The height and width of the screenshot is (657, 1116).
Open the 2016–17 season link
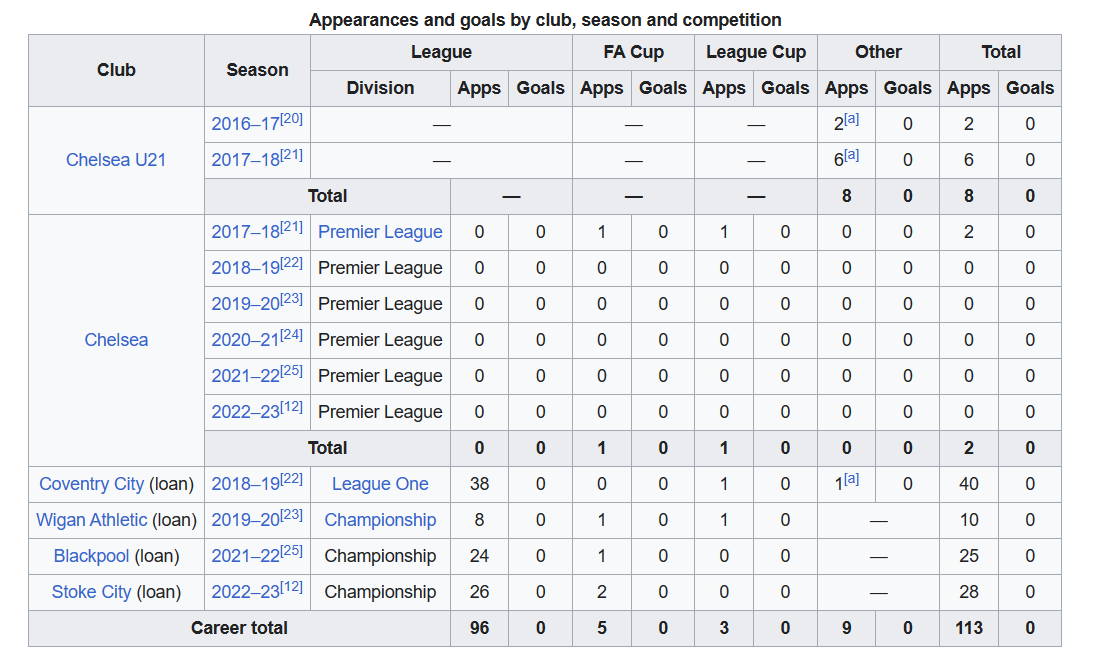click(x=246, y=125)
